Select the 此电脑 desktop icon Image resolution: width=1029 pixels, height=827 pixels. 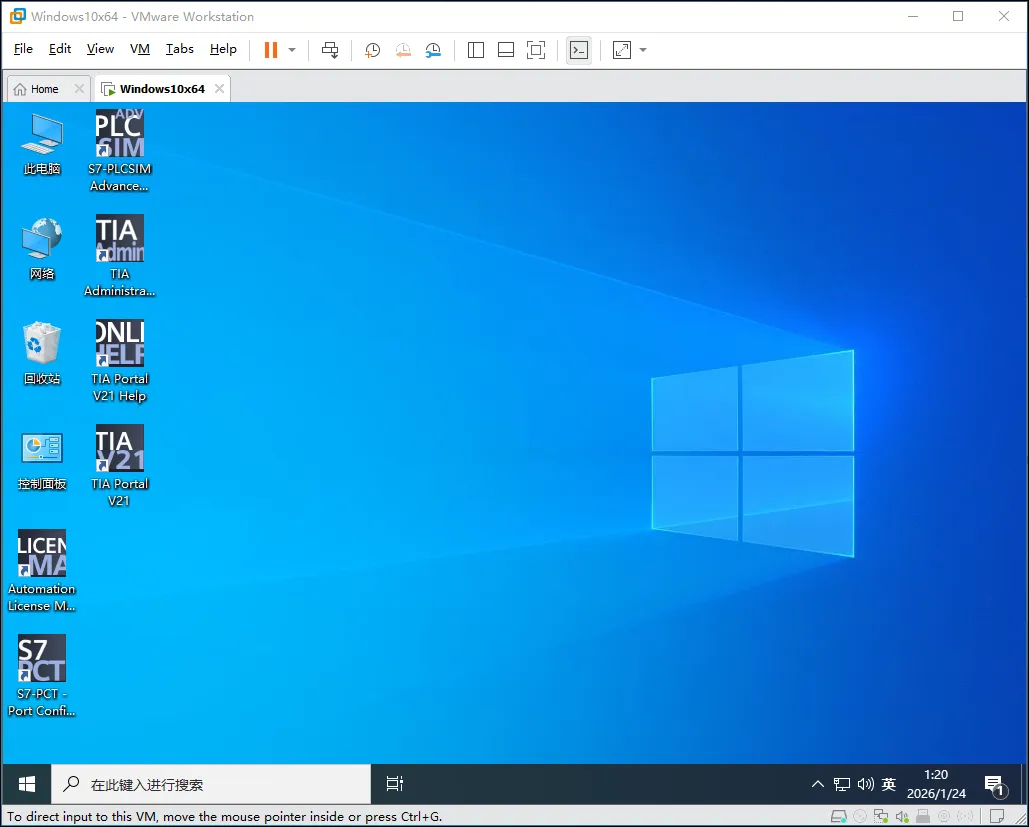click(x=42, y=144)
